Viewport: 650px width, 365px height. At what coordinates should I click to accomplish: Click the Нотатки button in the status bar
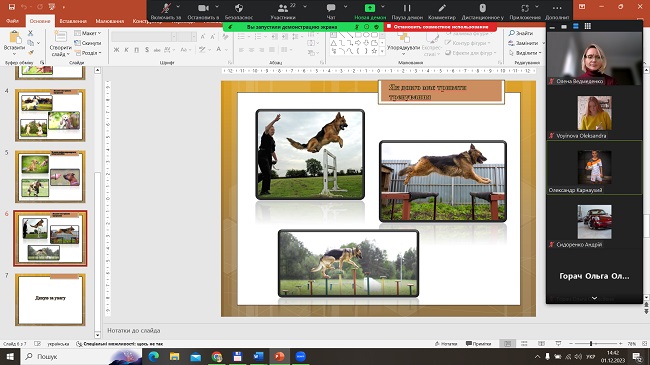click(x=446, y=343)
